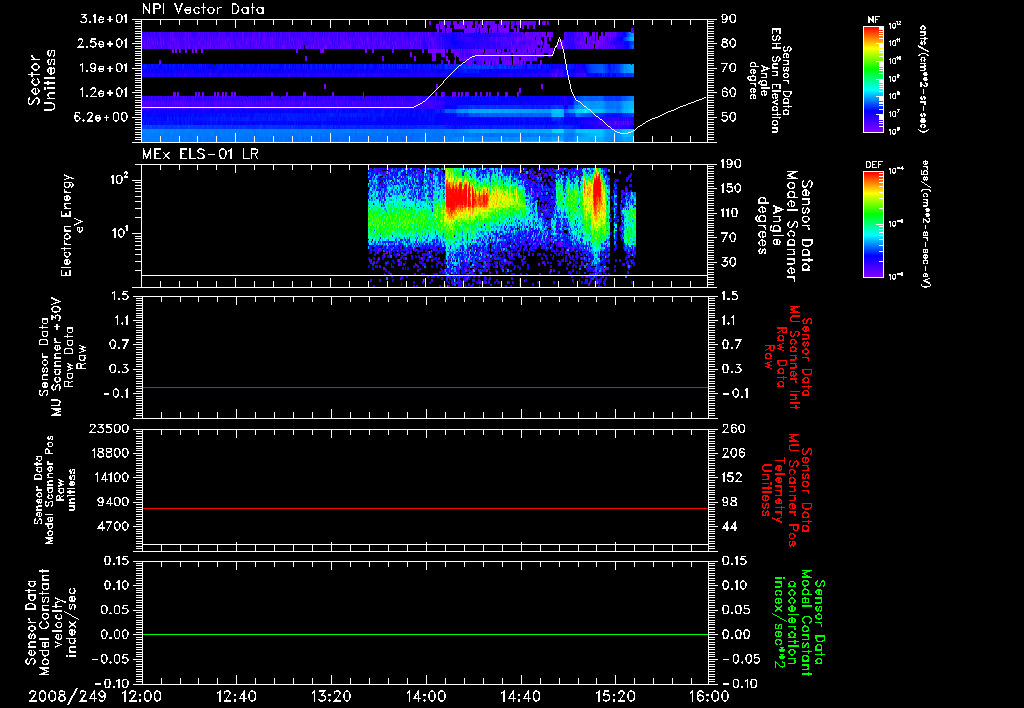Click the red "MU Scanner Inh Raw Data" axis title
The image size is (1024, 708).
tap(786, 357)
